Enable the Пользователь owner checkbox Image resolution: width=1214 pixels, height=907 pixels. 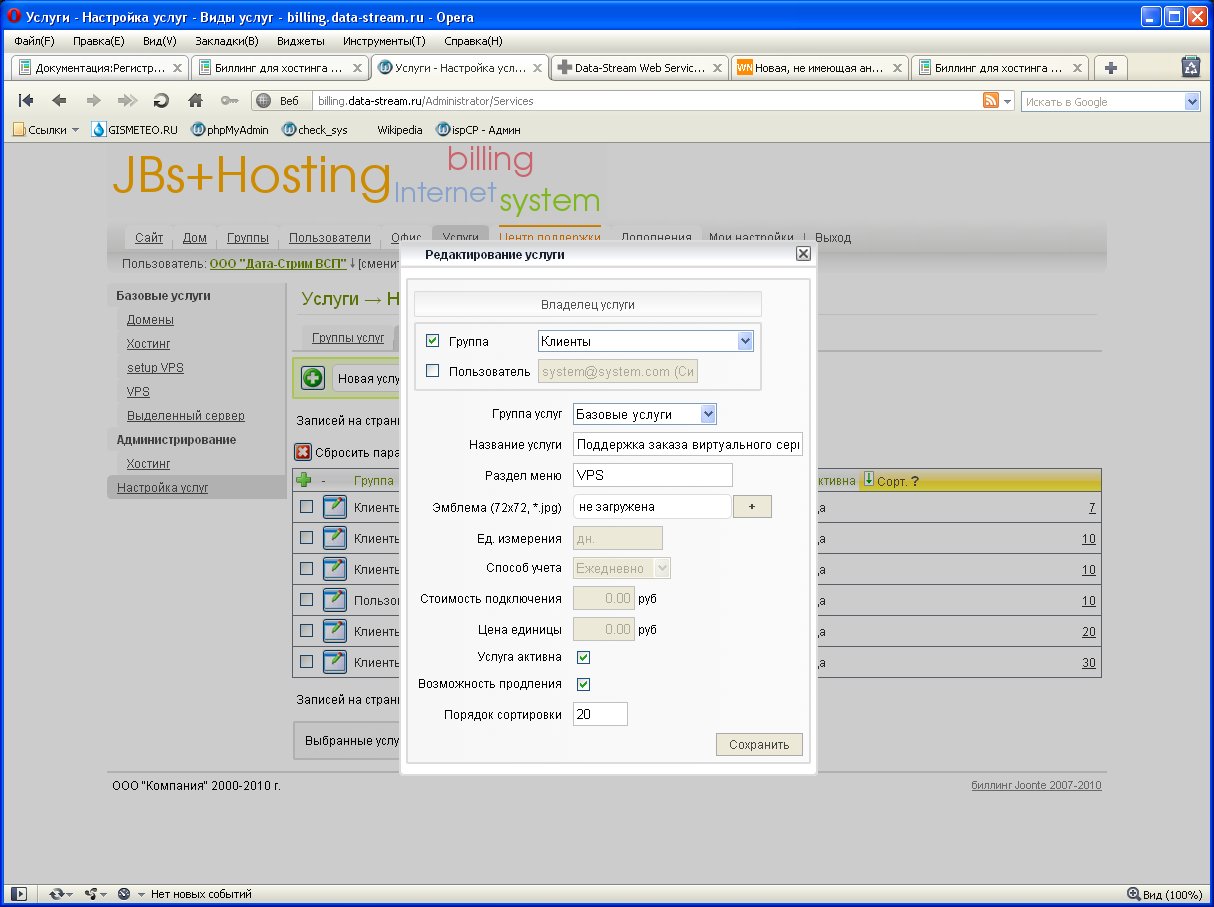(433, 371)
